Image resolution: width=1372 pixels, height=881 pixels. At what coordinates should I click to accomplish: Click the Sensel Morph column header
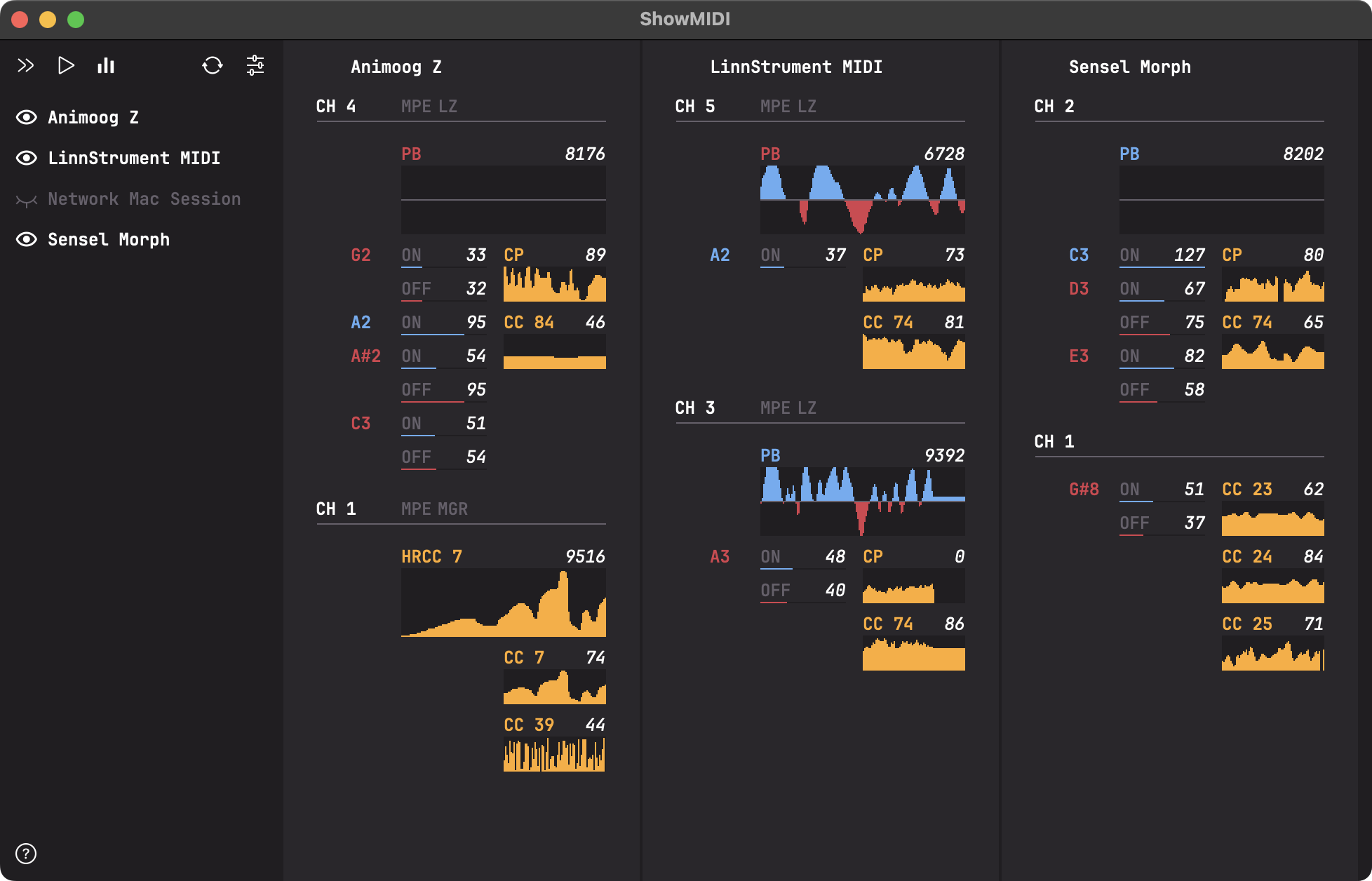click(x=1129, y=67)
